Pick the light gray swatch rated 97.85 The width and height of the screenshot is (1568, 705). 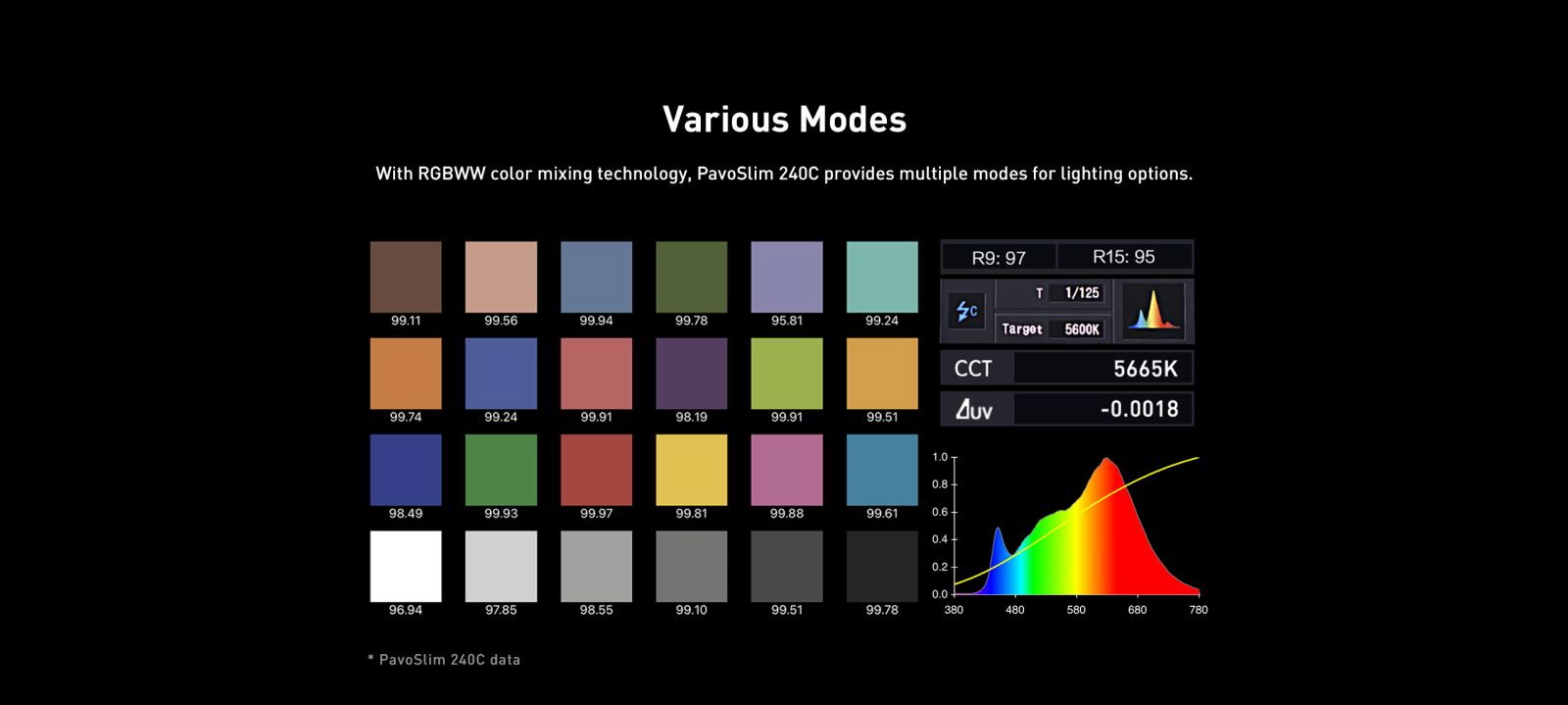501,567
